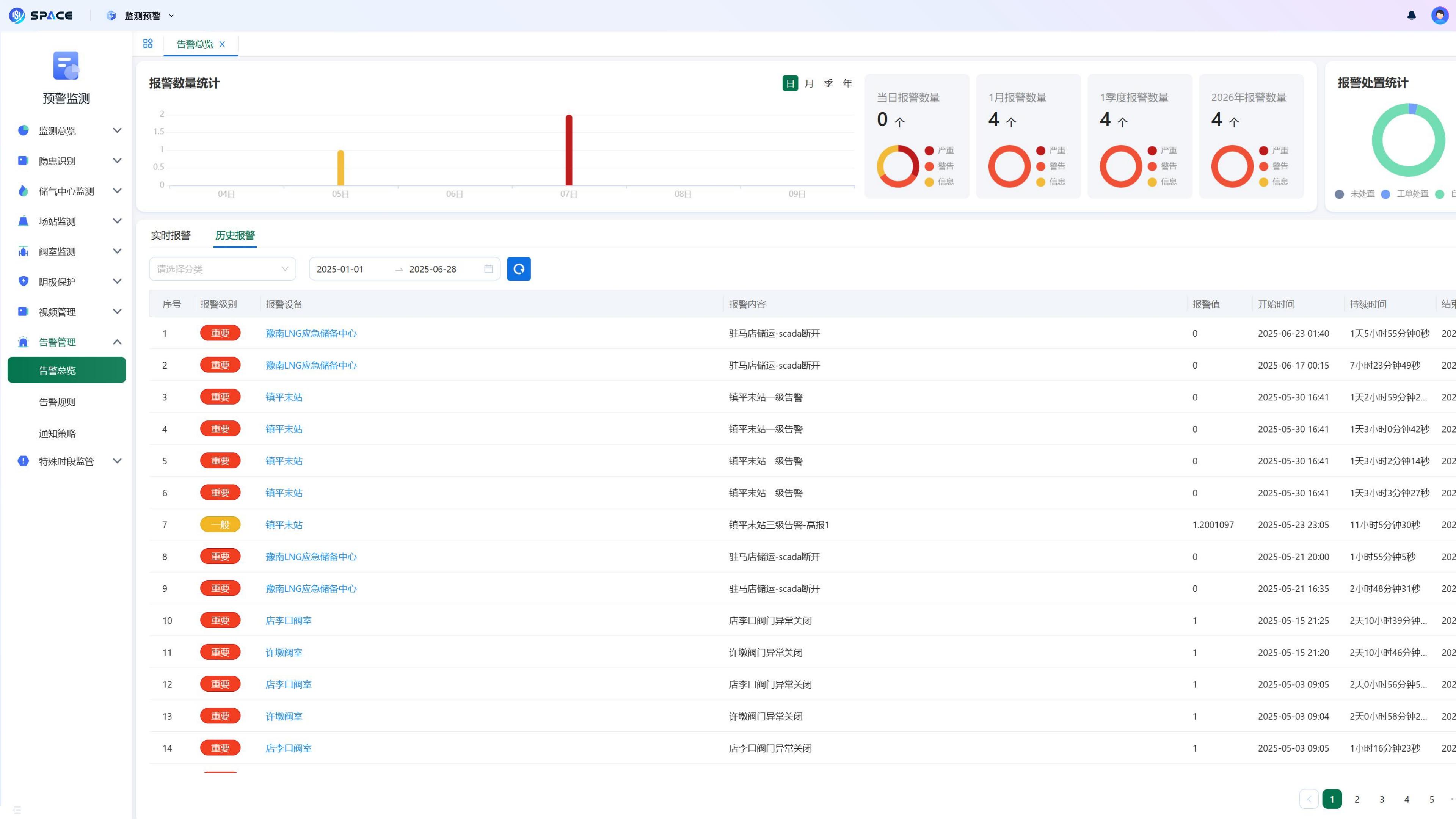Viewport: 1456px width, 819px height.
Task: Click the tab grid overview icon
Action: click(x=148, y=44)
